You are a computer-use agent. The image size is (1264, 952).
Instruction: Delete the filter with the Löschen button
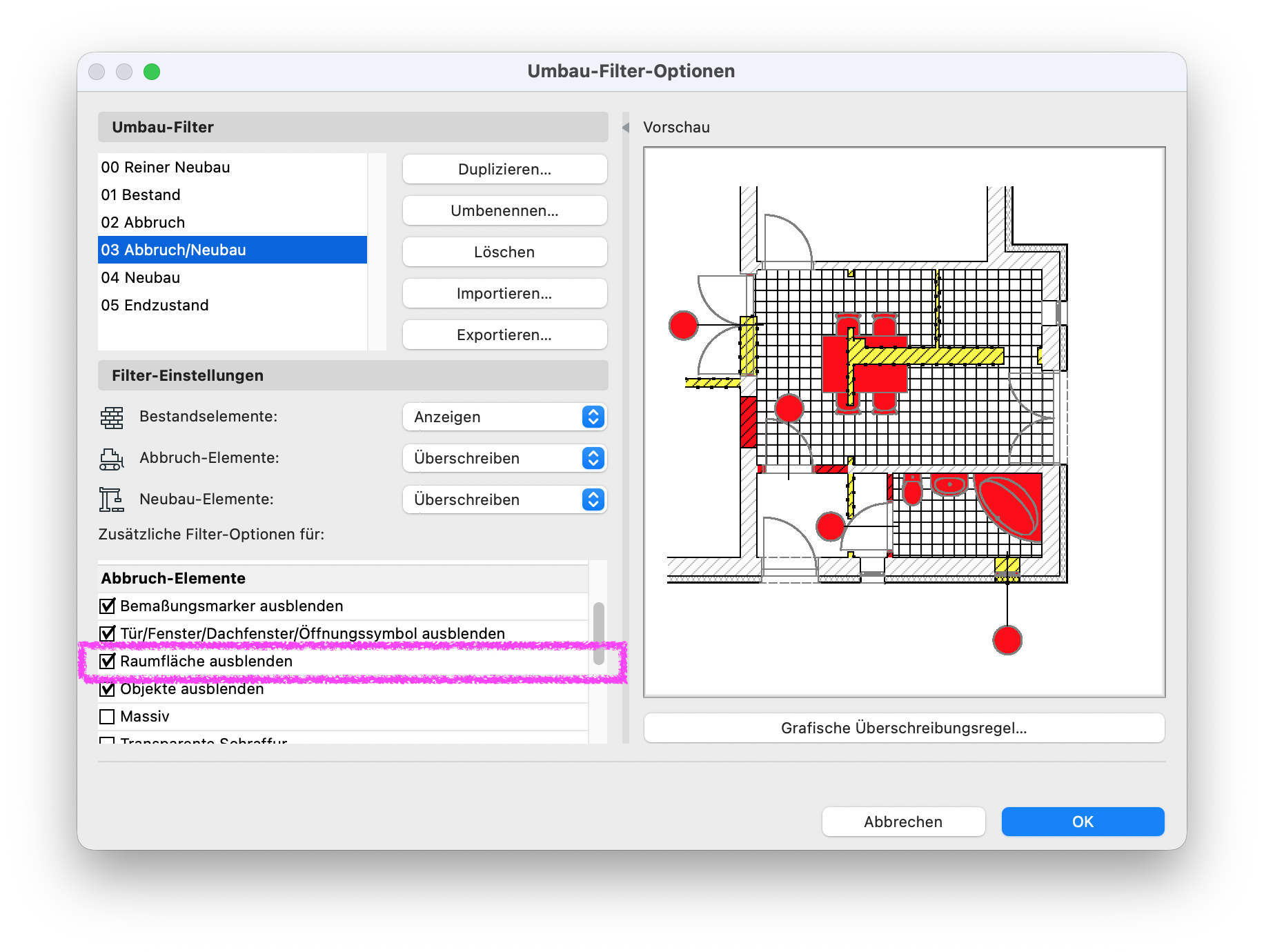[504, 252]
